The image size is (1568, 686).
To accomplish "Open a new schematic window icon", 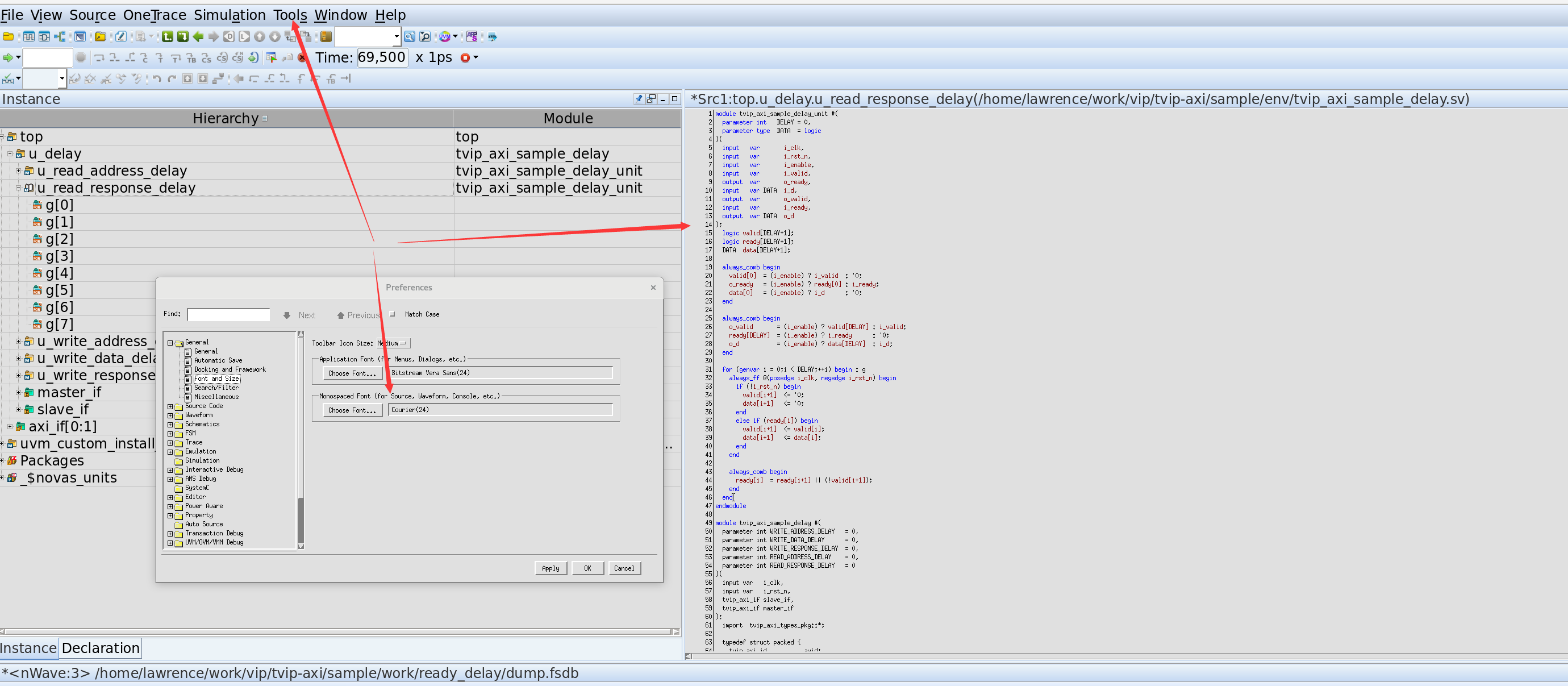I will (x=44, y=36).
